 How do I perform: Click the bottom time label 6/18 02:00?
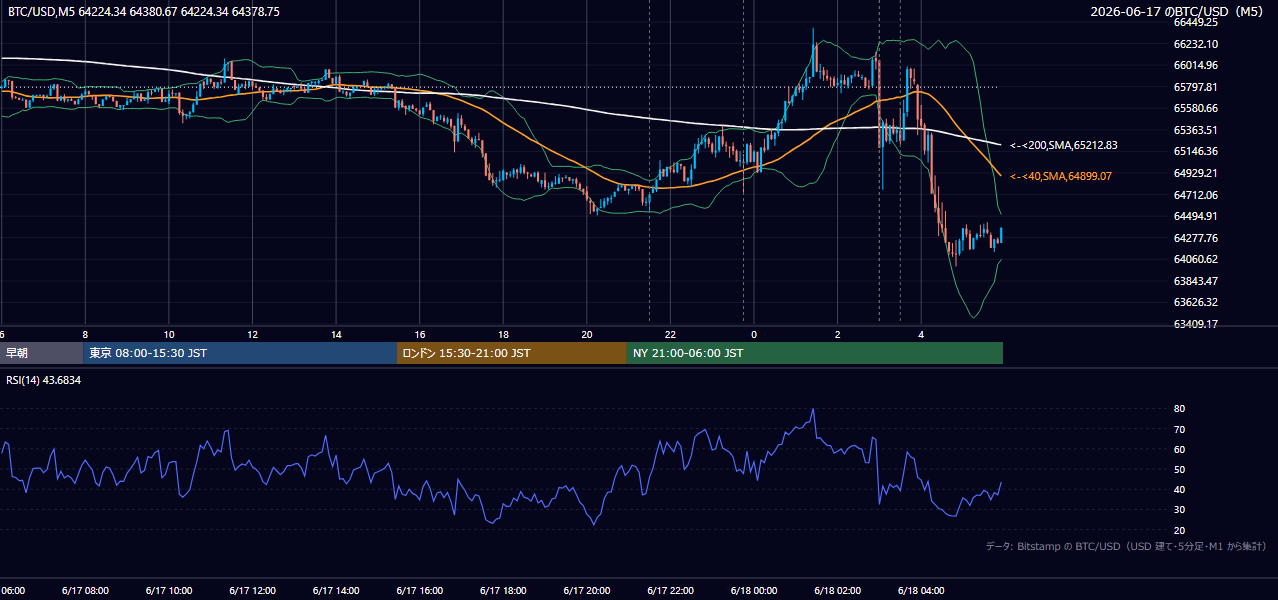pyautogui.click(x=838, y=591)
